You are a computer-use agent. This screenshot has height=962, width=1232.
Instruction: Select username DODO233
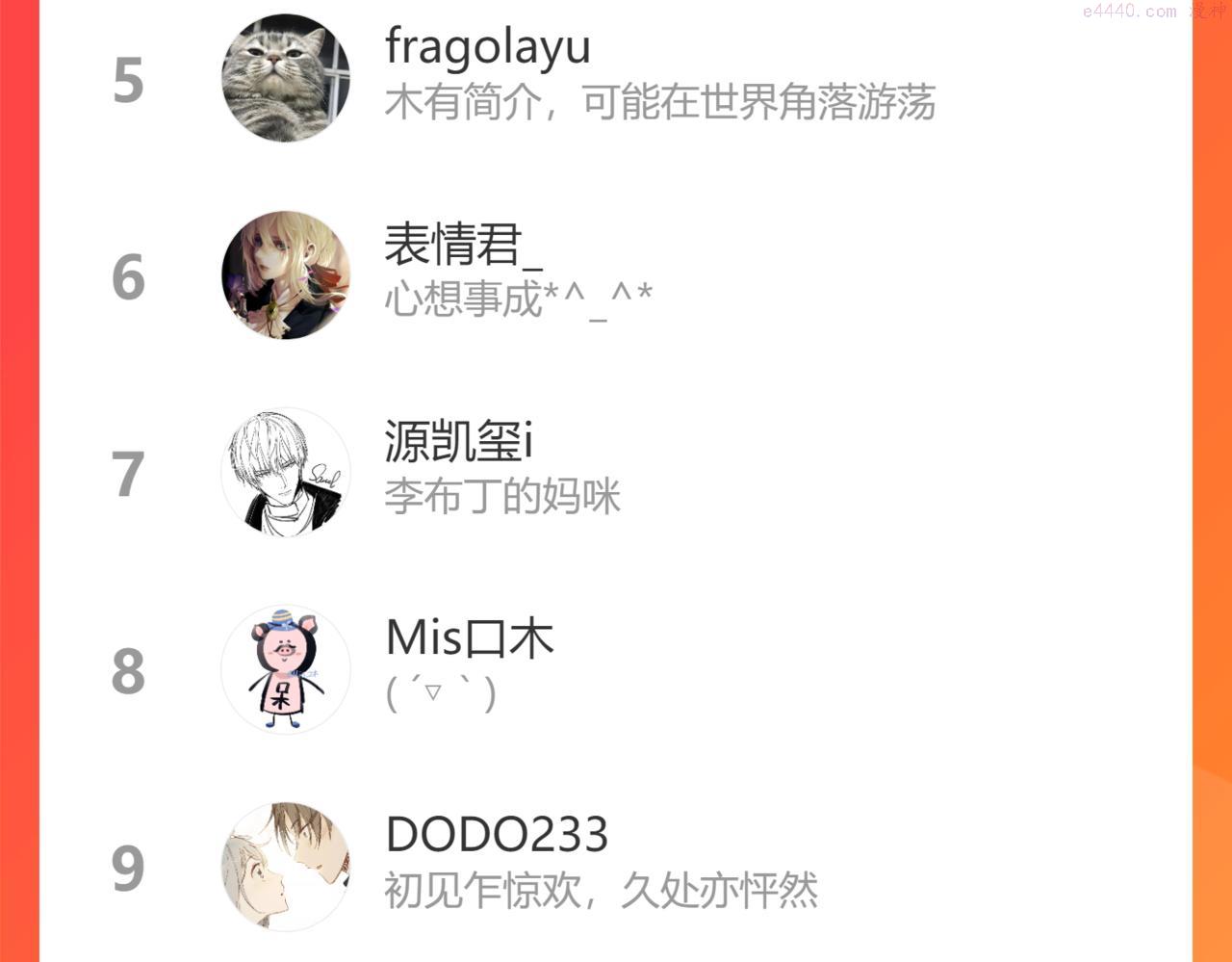pyautogui.click(x=497, y=835)
